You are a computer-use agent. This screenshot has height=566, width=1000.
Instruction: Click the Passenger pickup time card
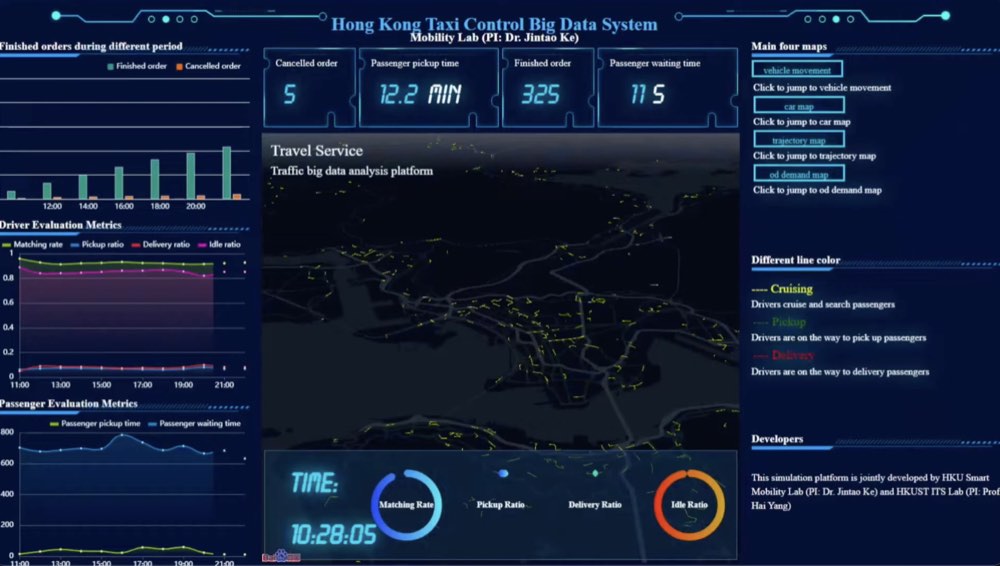(x=429, y=88)
